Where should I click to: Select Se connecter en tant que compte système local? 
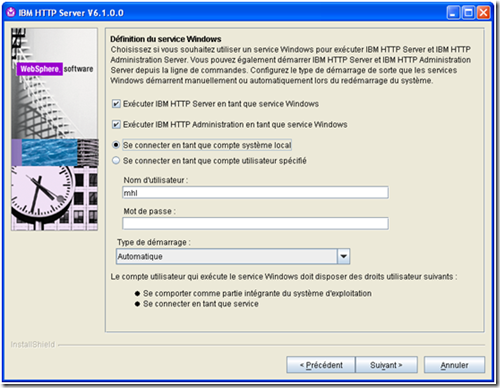116,145
